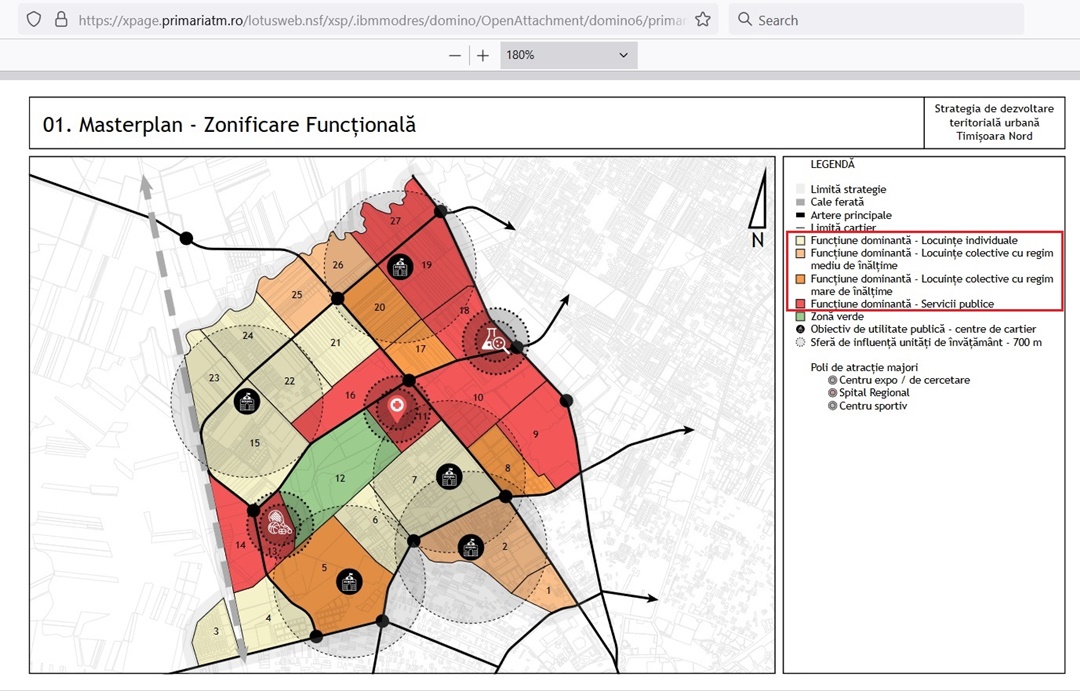Viewport: 1080px width, 691px height.
Task: Click the Poli de atracție majori text
Action: click(x=864, y=367)
